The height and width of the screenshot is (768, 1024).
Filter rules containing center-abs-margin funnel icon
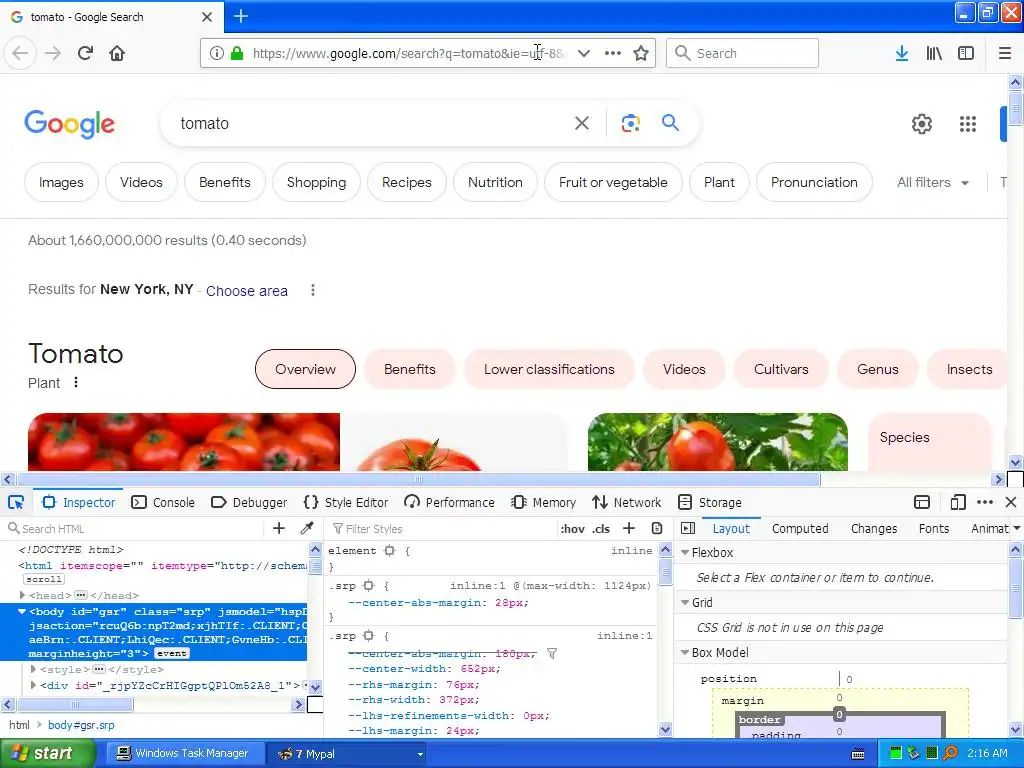coord(552,653)
